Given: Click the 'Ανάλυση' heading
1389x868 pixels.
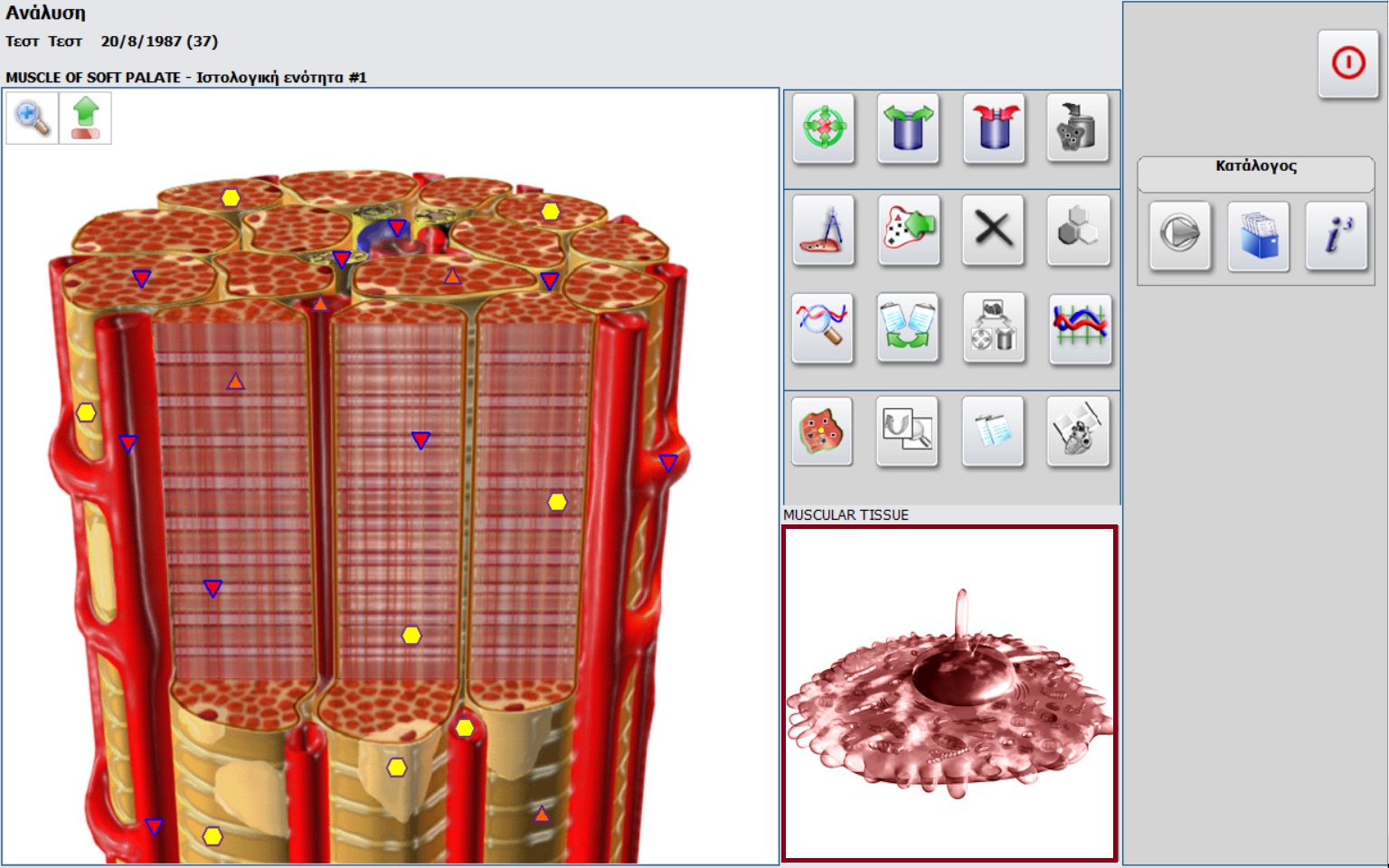Looking at the screenshot, I should (45, 13).
